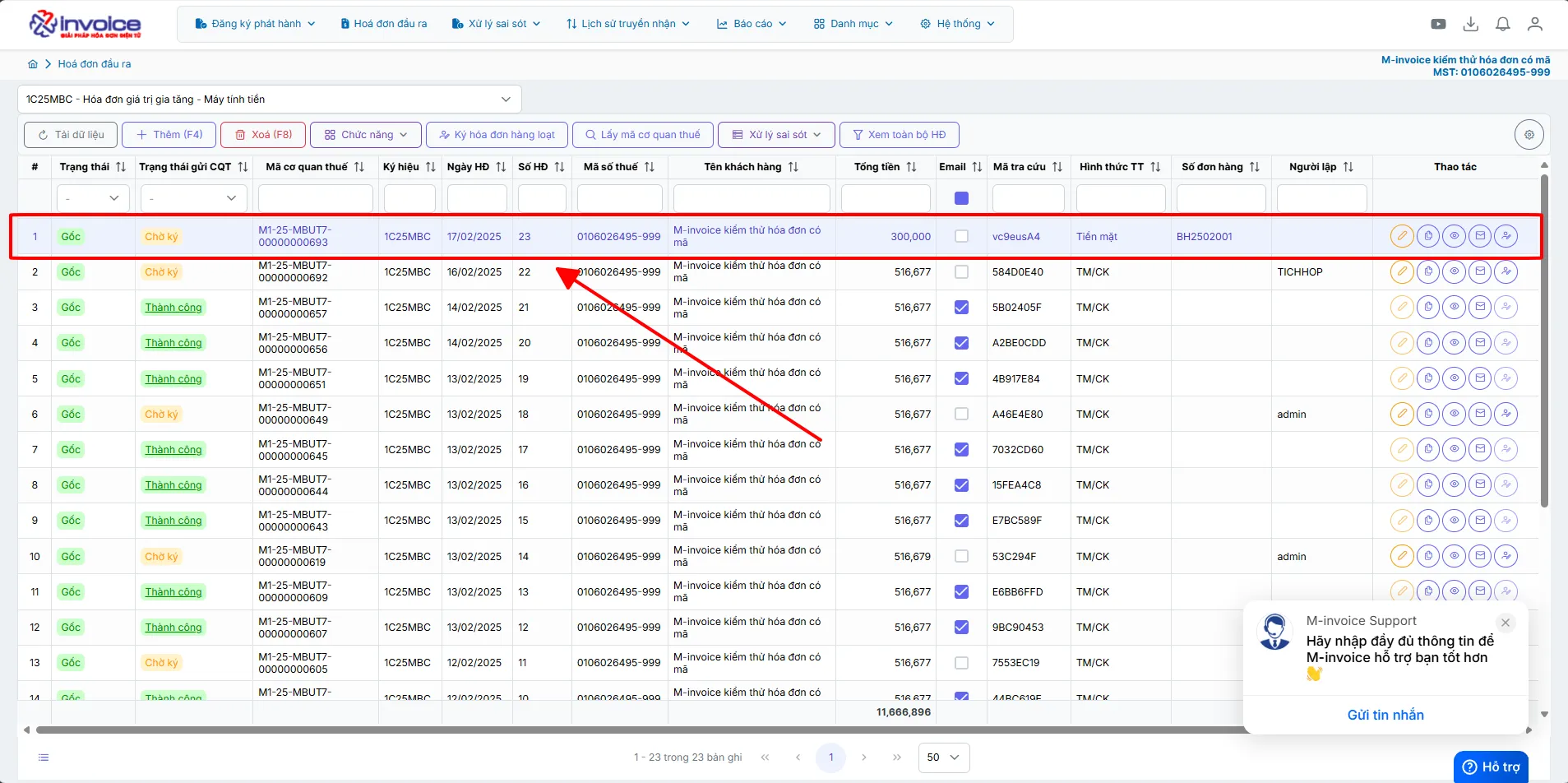Go to home via breadcrumb house icon
The height and width of the screenshot is (783, 1568).
point(33,64)
